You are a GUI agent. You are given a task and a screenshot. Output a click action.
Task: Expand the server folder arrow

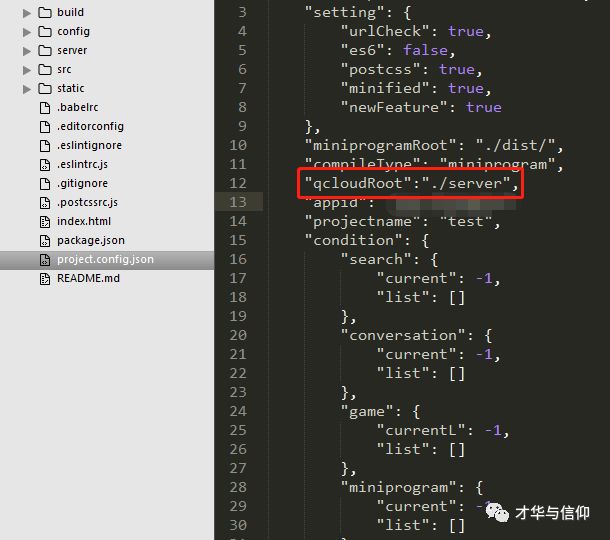coord(27,51)
